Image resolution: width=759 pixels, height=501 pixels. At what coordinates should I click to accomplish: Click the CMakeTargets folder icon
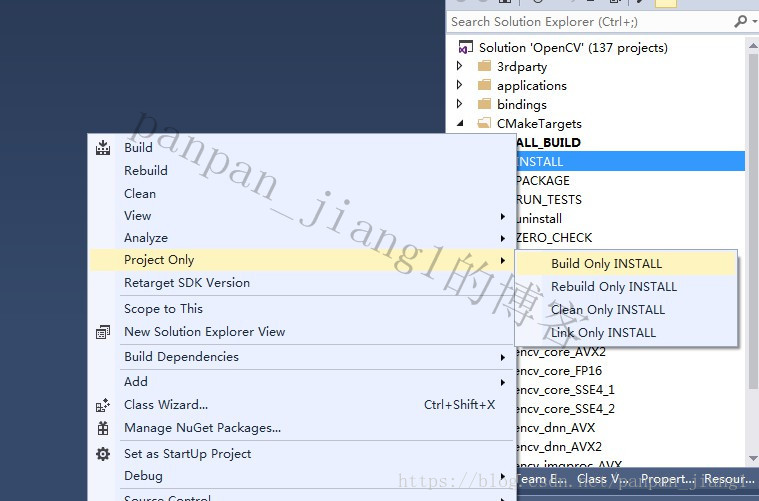click(485, 123)
